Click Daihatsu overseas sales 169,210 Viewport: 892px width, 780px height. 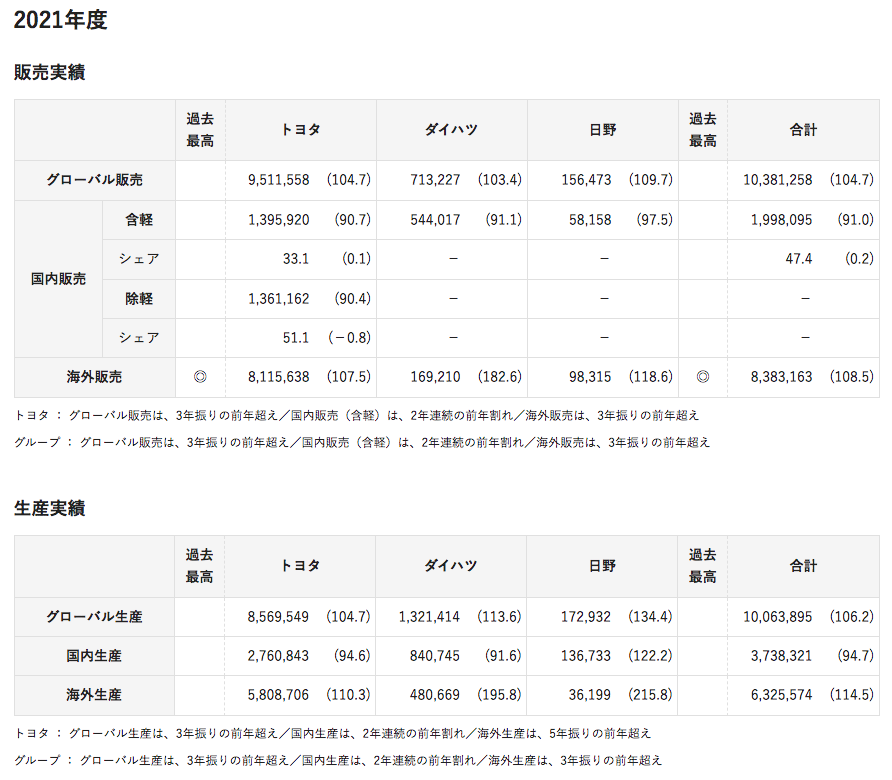point(435,377)
